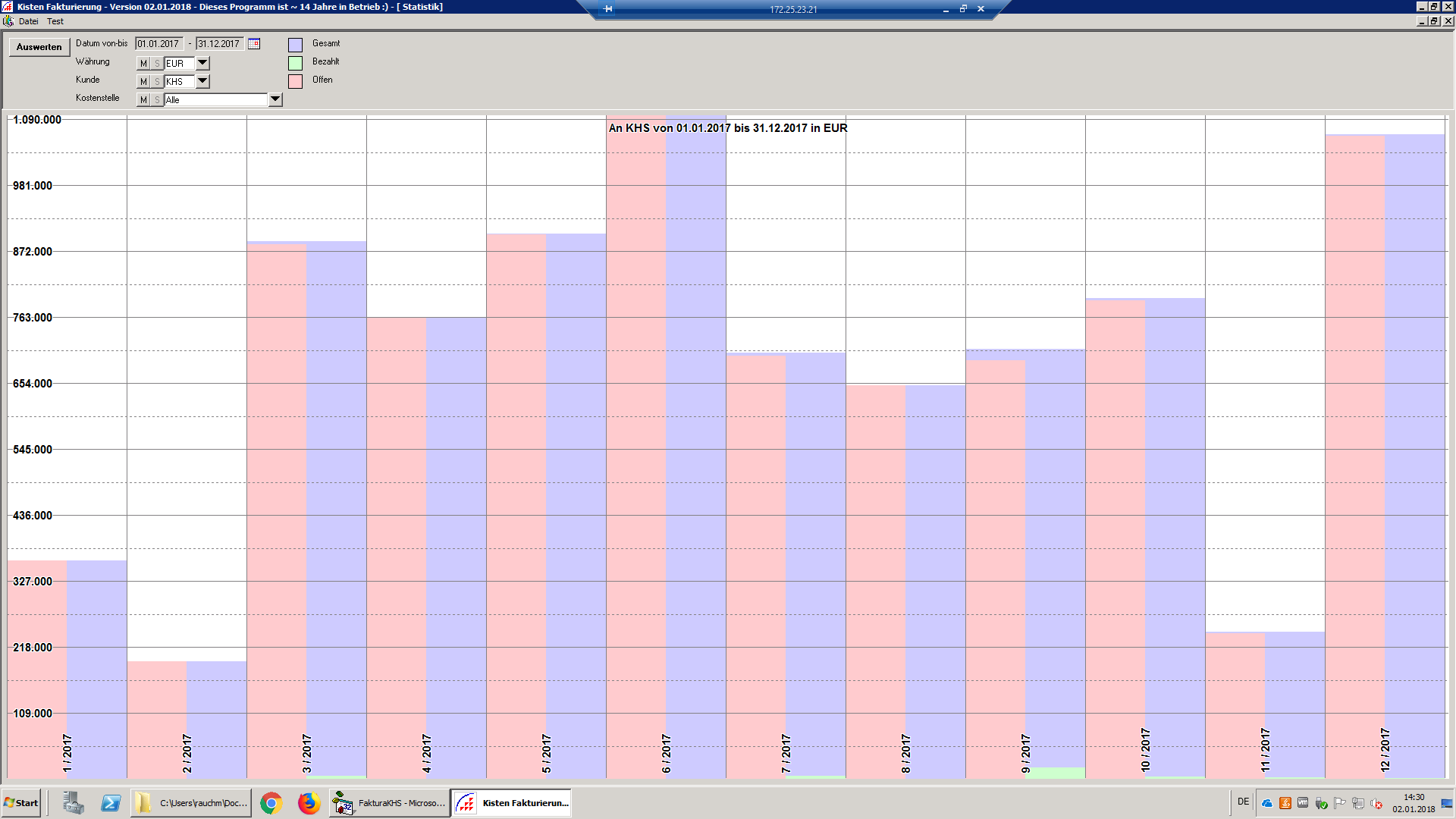
Task: Click the Gesamt blue color swatch
Action: pos(295,45)
